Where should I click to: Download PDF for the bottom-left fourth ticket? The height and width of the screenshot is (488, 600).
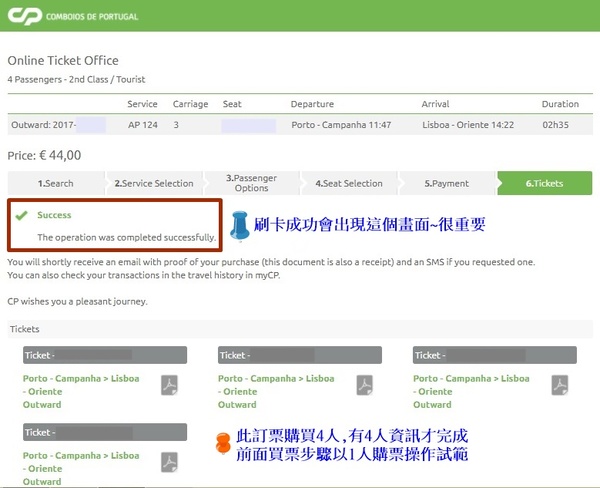tap(170, 462)
